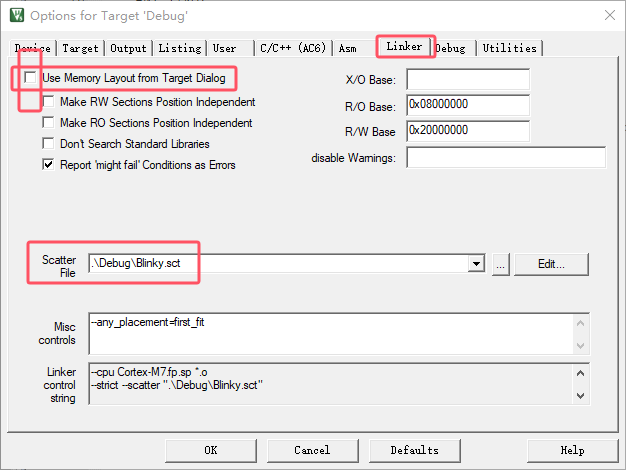Check Make RO Sections Position Independent
This screenshot has width=626, height=470.
coord(49,123)
